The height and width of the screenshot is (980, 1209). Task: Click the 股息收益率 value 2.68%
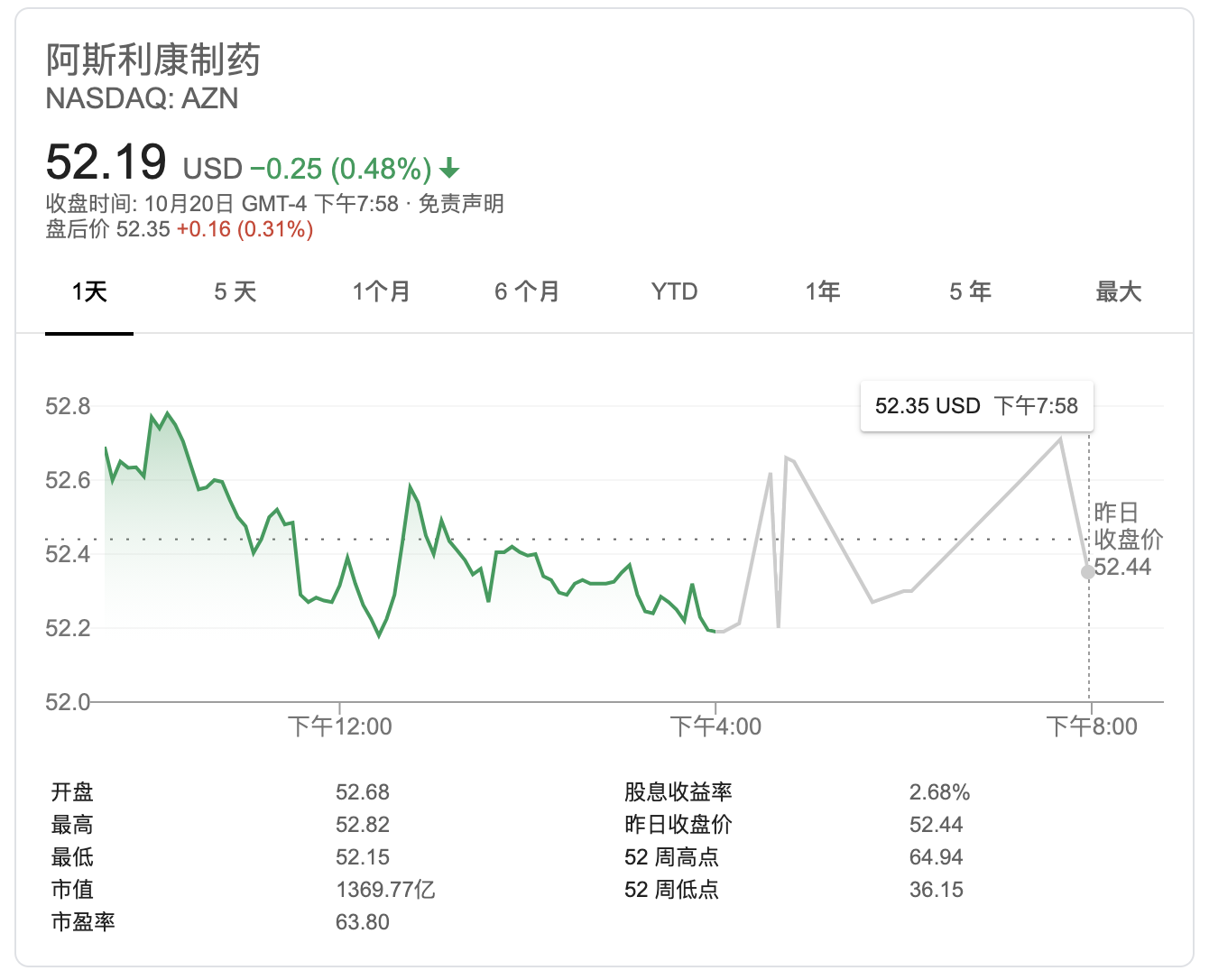[939, 792]
